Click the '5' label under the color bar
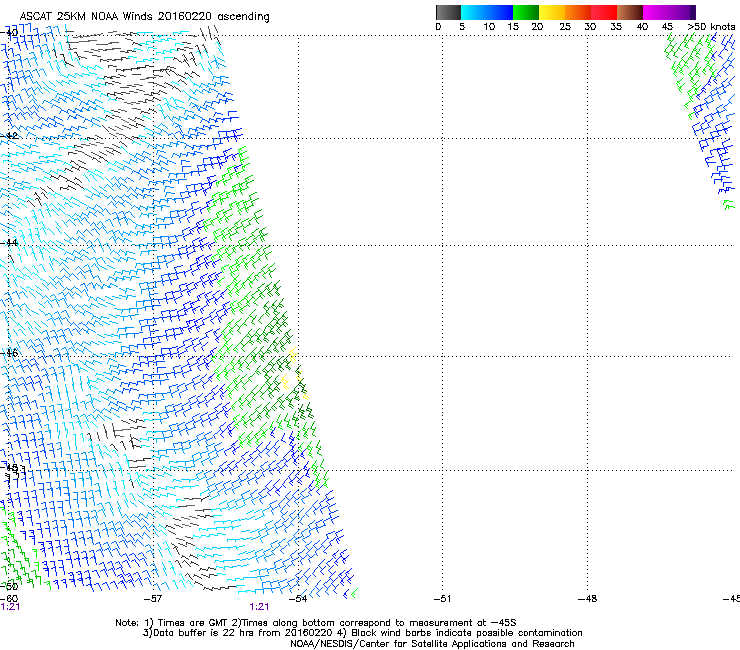740x650 pixels. pos(462,27)
